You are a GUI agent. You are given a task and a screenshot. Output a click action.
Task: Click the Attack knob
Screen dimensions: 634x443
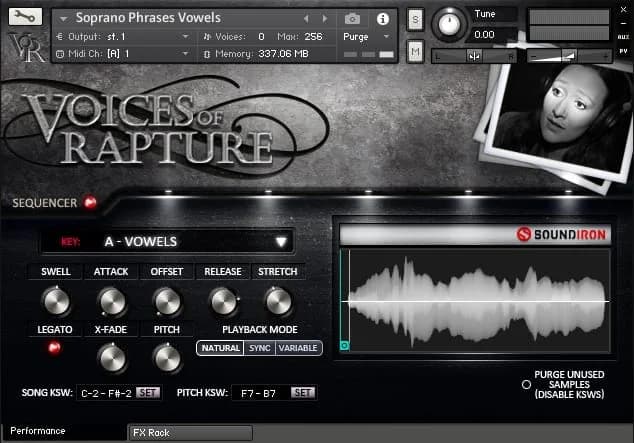click(x=112, y=302)
